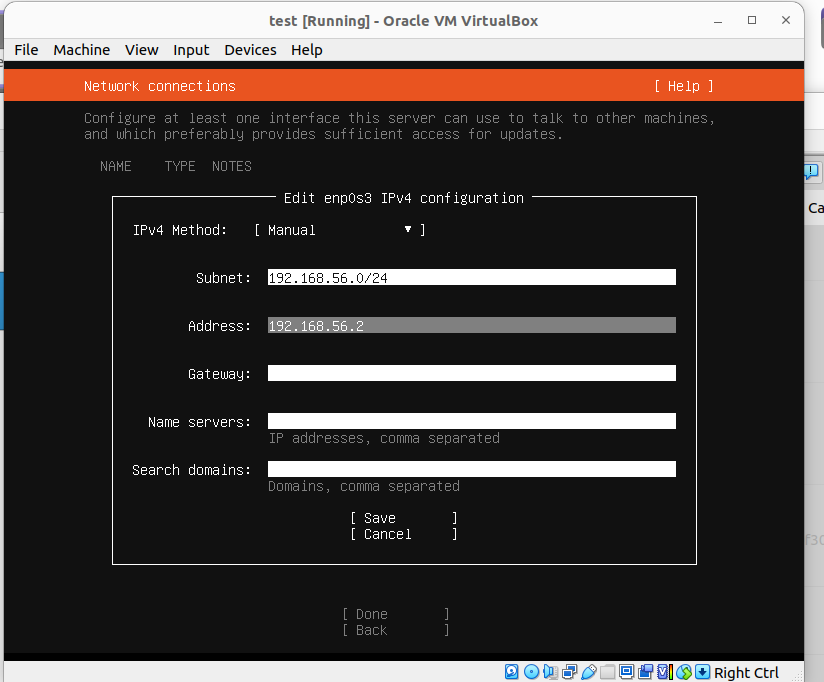Select the Back button
This screenshot has height=682, width=824.
(x=396, y=630)
